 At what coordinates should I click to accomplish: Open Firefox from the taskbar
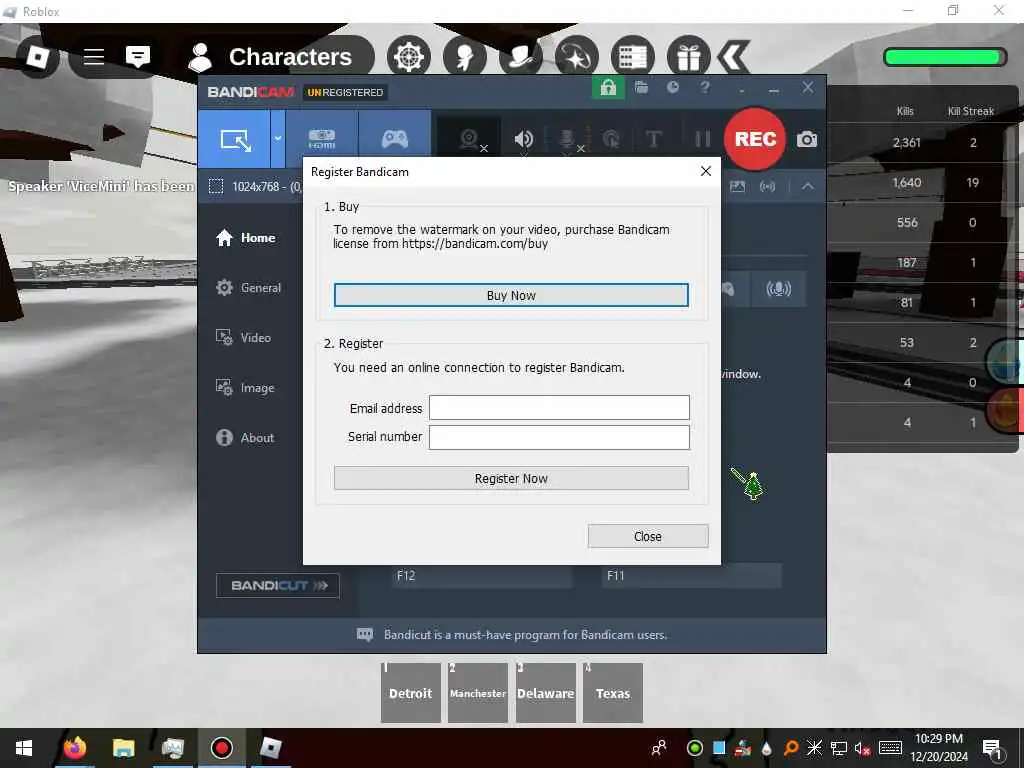pos(75,748)
